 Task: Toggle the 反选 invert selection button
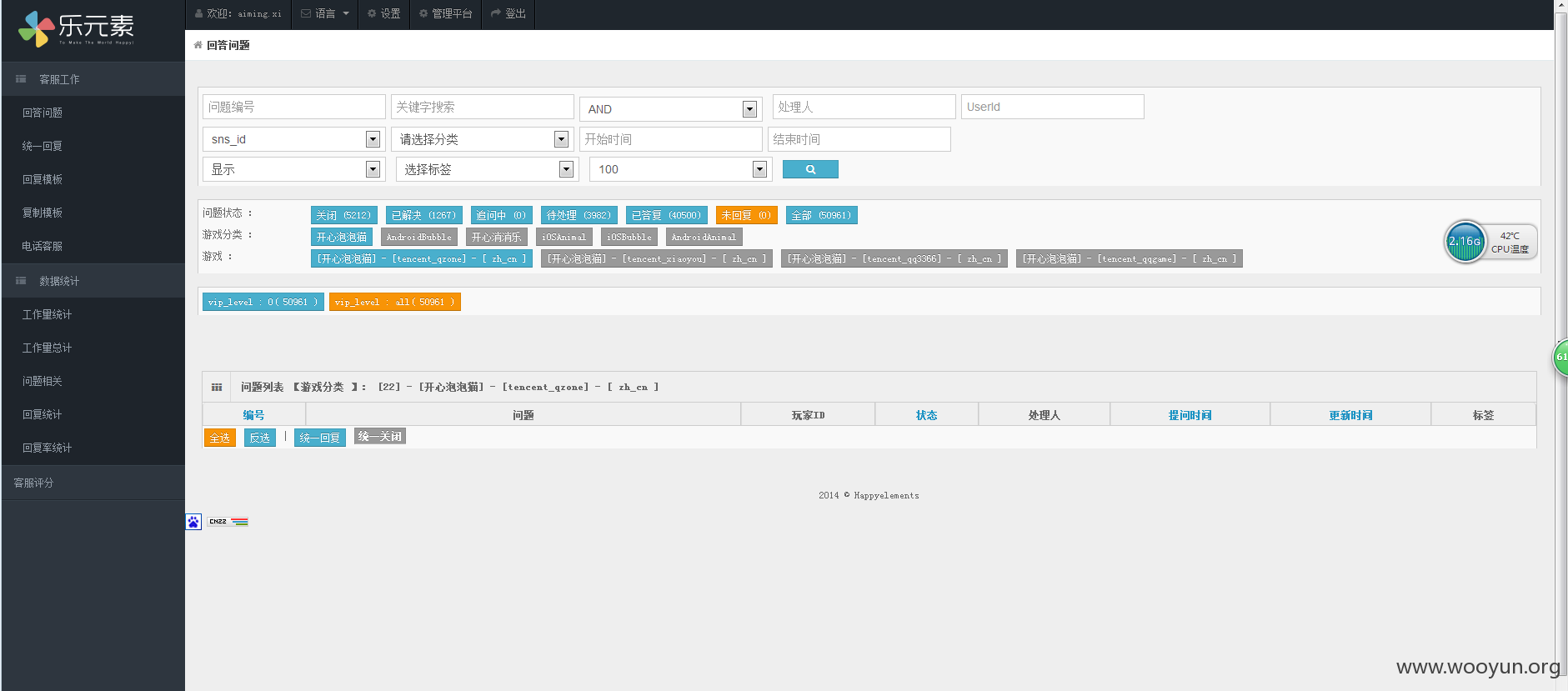pos(260,438)
